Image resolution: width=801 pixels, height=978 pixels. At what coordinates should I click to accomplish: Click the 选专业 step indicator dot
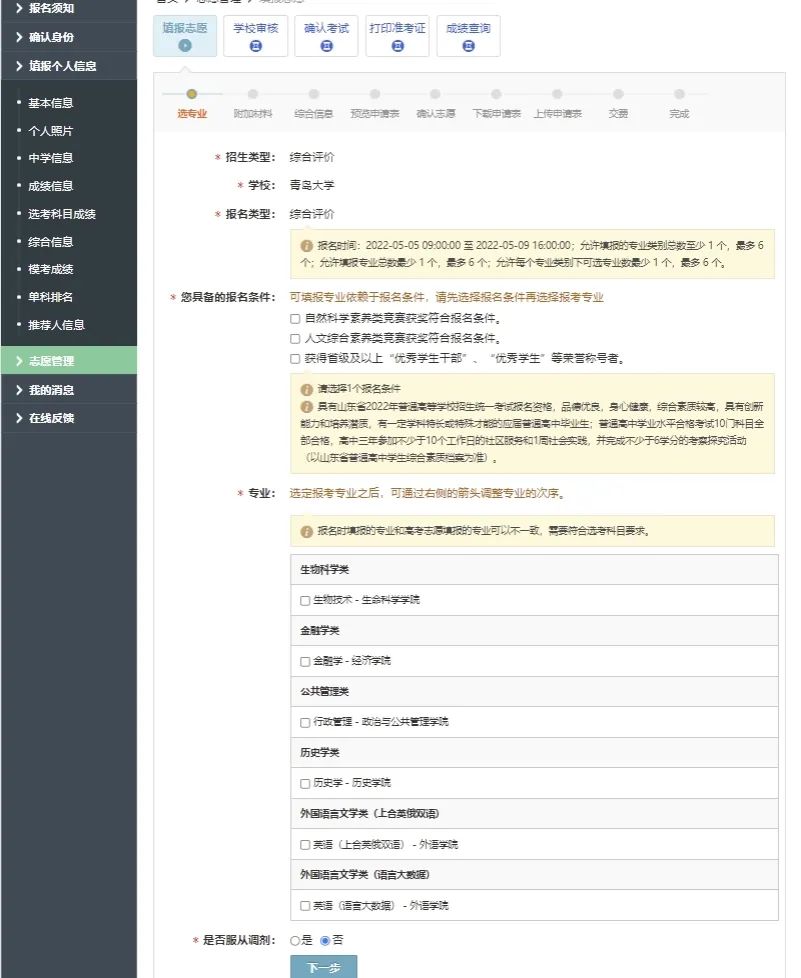192,95
